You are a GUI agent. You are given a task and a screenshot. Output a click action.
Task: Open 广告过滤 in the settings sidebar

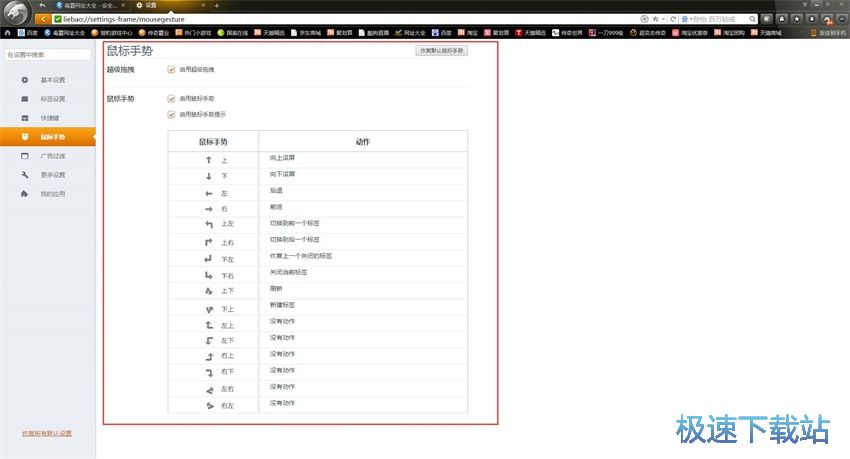[48, 156]
